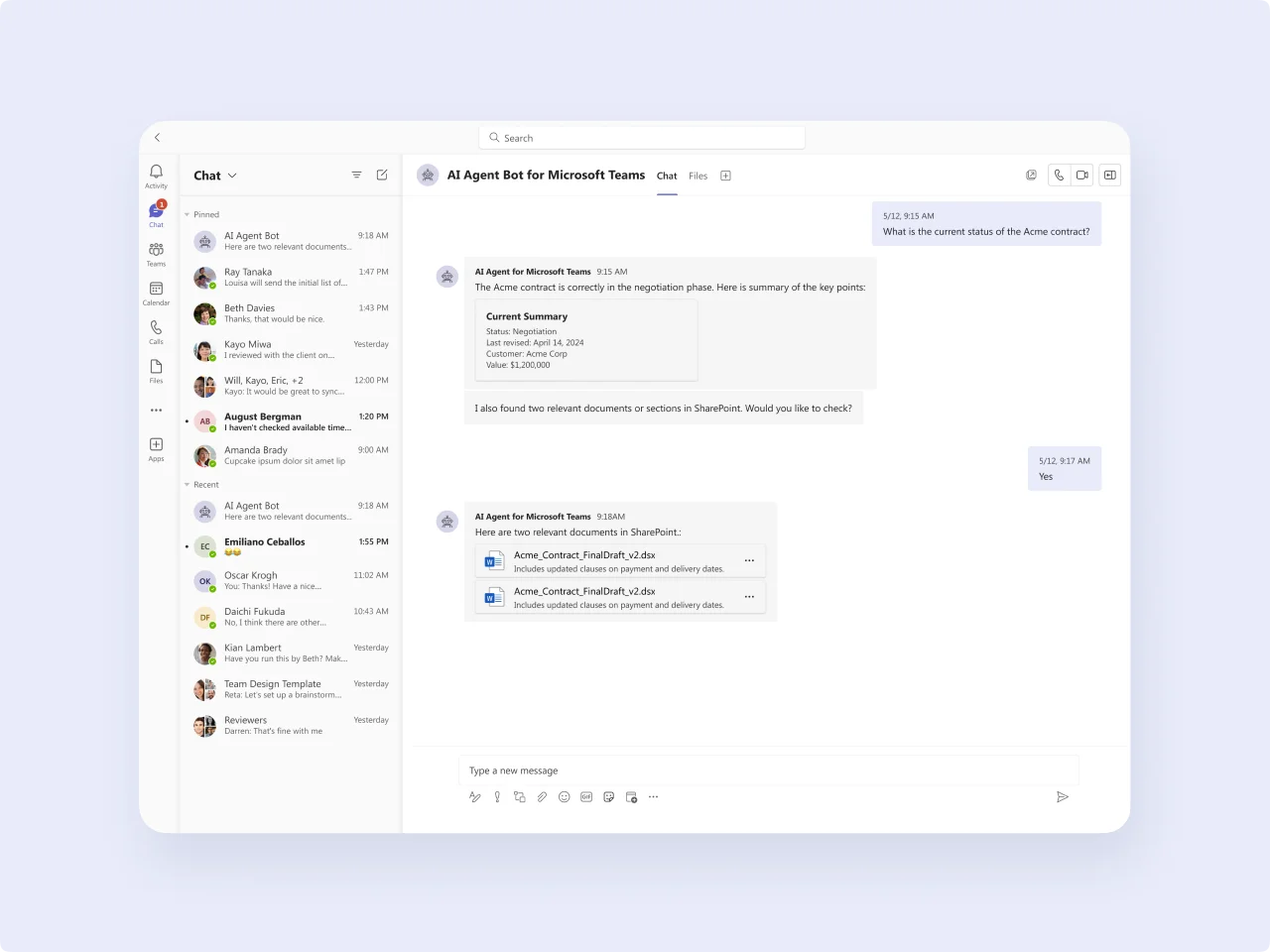The height and width of the screenshot is (952, 1270).
Task: Open the filter icon in the chat list
Action: (x=356, y=175)
